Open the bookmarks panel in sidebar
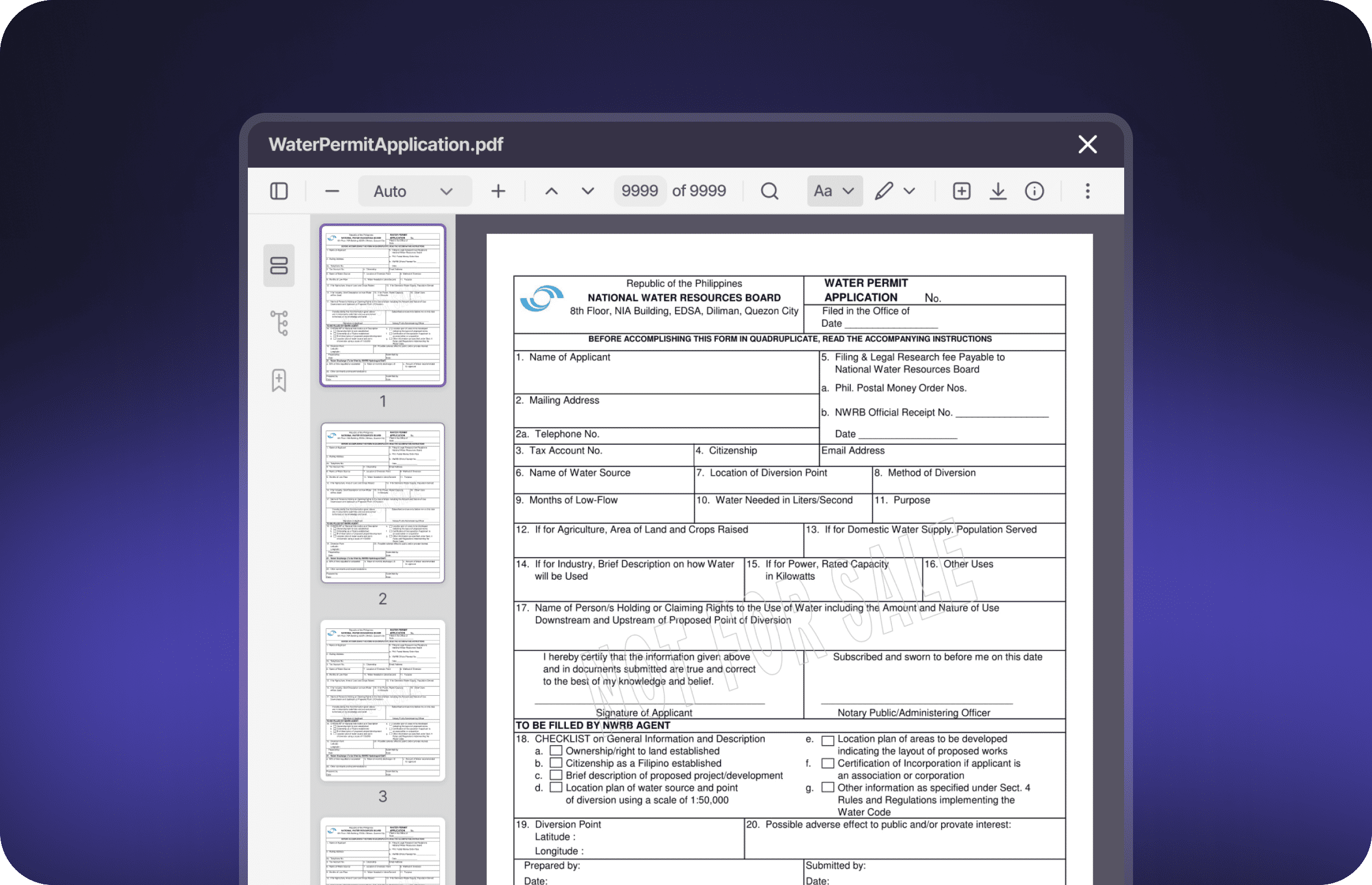Viewport: 1372px width, 885px height. (279, 381)
